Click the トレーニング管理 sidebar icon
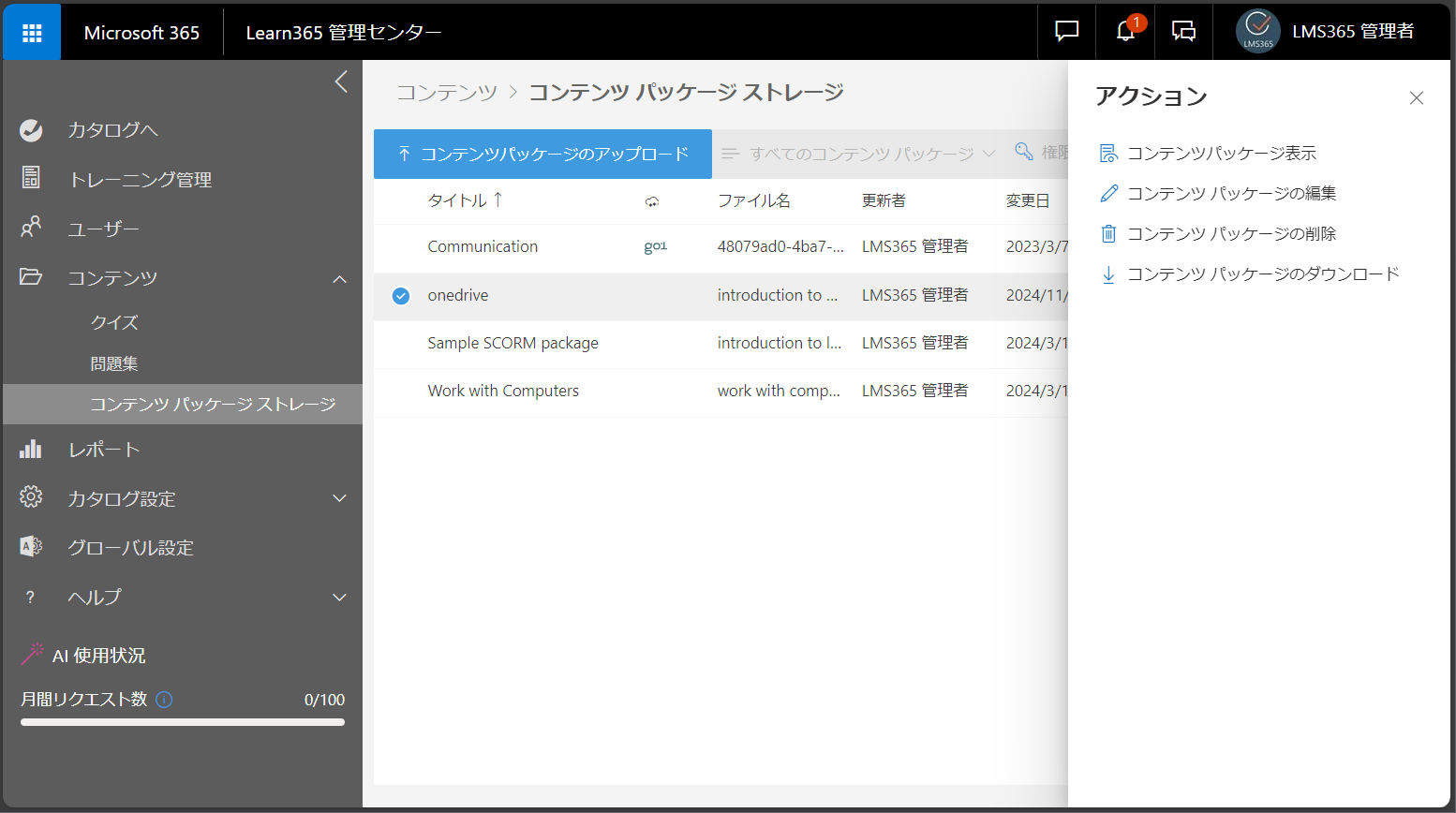 (31, 178)
